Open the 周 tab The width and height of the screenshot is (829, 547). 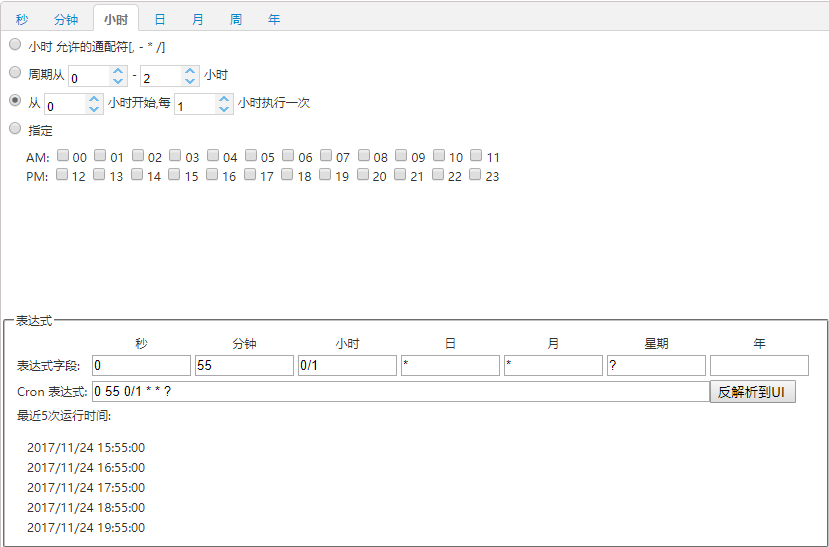236,20
